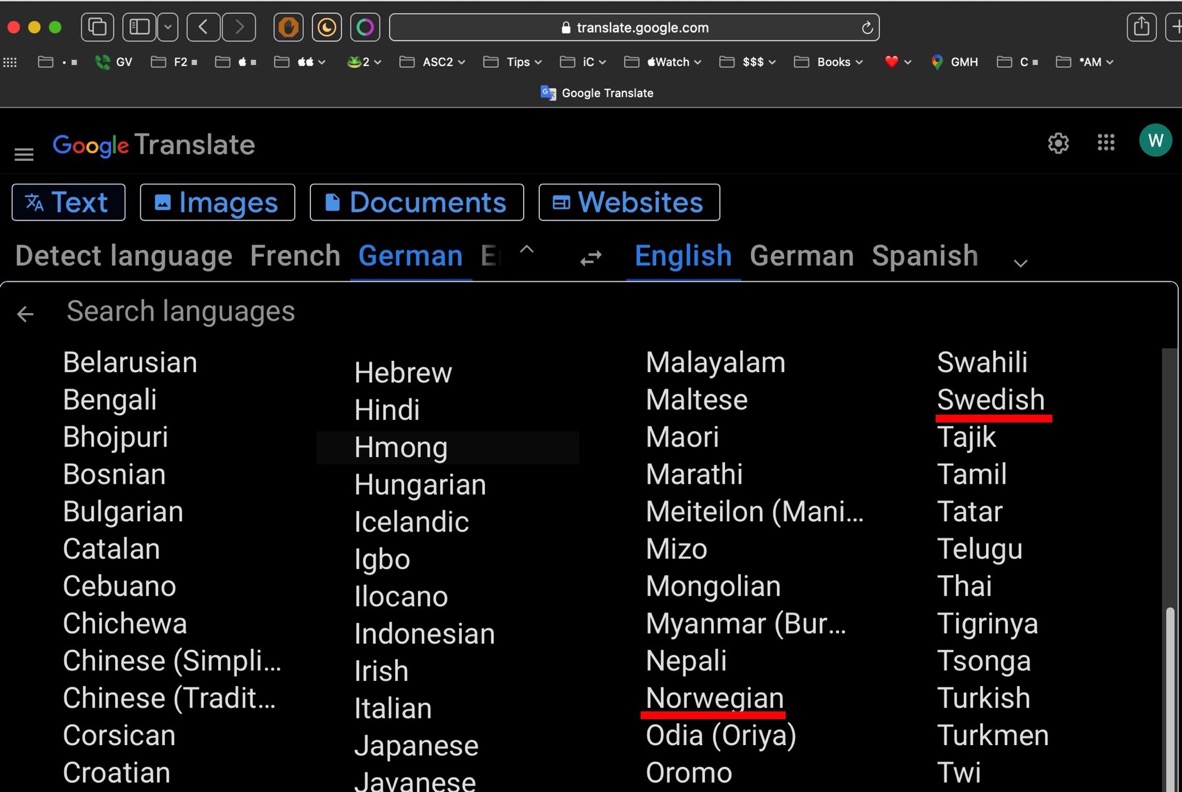Screen dimensions: 1182x792
Task: Select Norwegian as a language
Action: coord(713,698)
